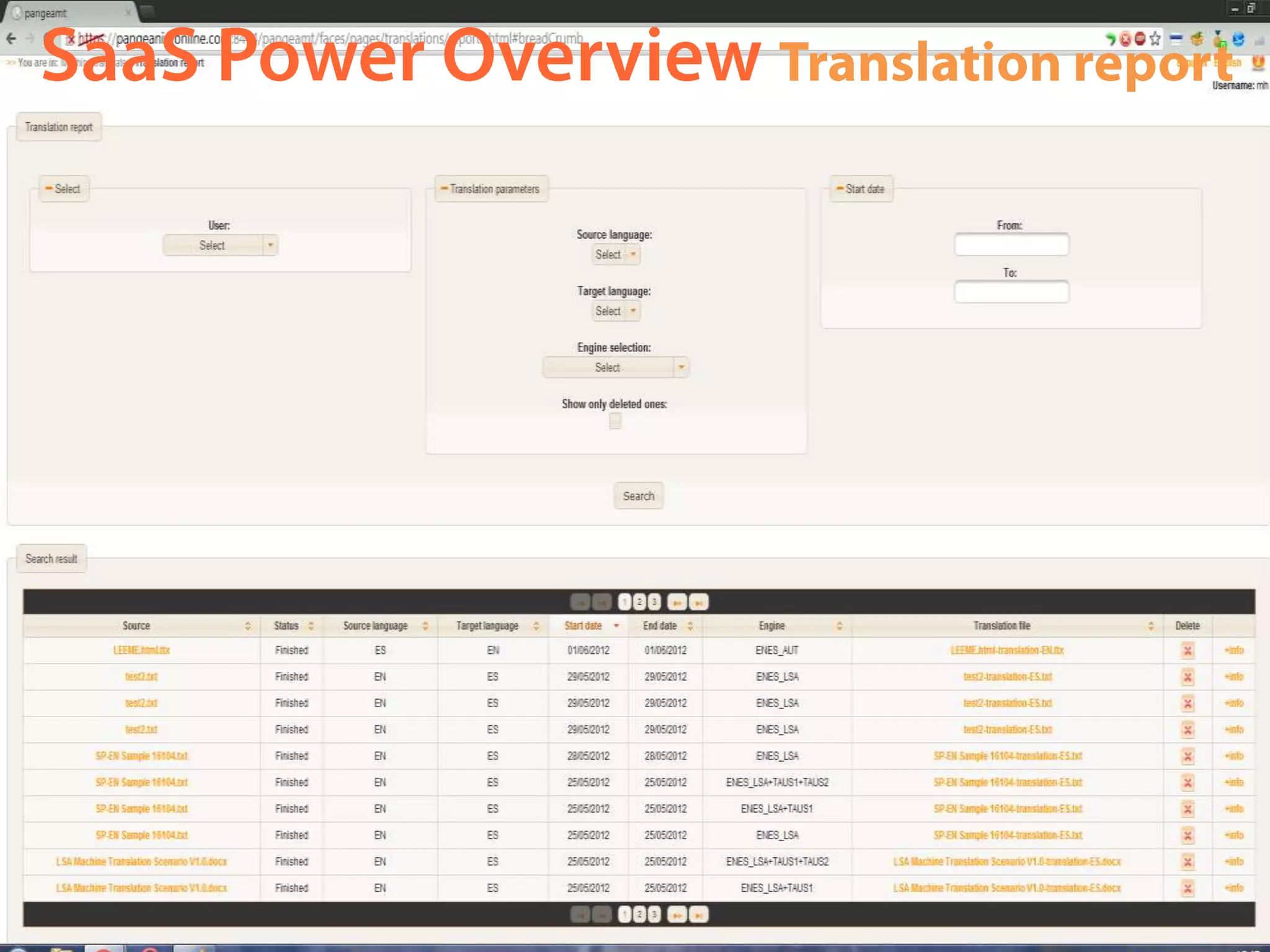Select page 3 in bottom paginator

(654, 915)
